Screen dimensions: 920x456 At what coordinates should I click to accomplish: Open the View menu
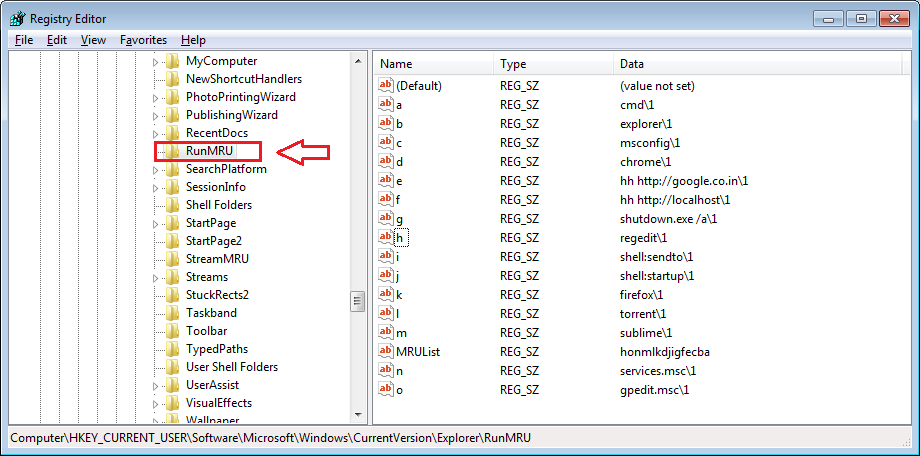click(x=93, y=40)
